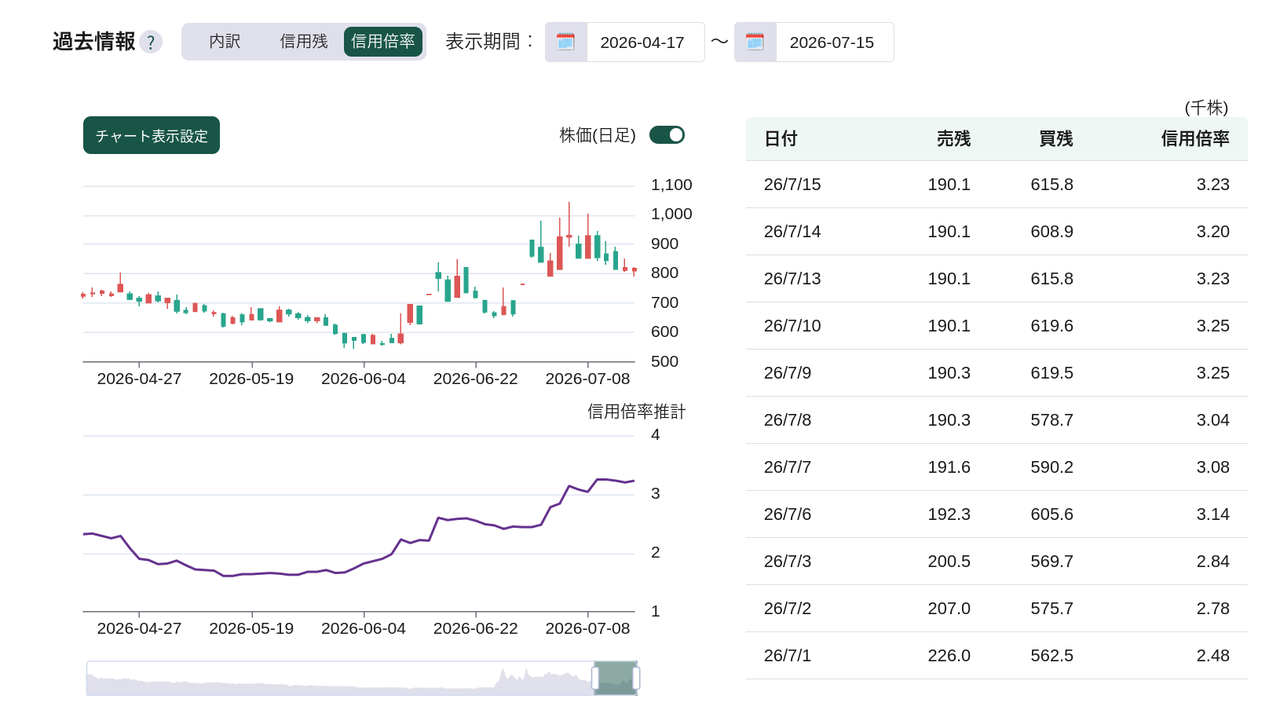Select the 26/7/1 date cell
Screen dimensions: 1280x703
click(788, 655)
